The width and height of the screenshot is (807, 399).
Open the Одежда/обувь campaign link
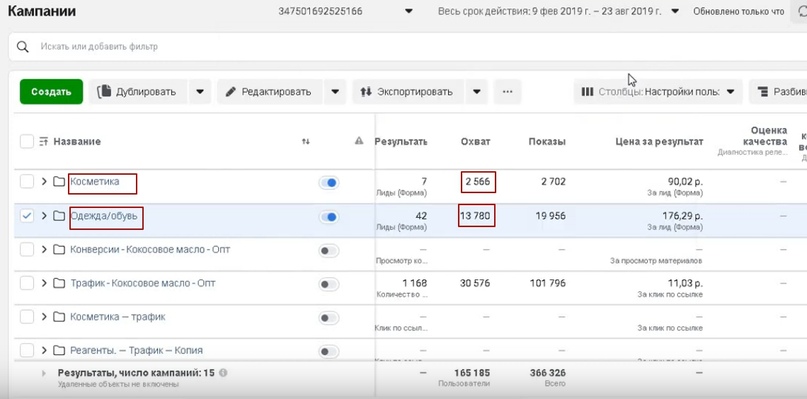coord(104,216)
